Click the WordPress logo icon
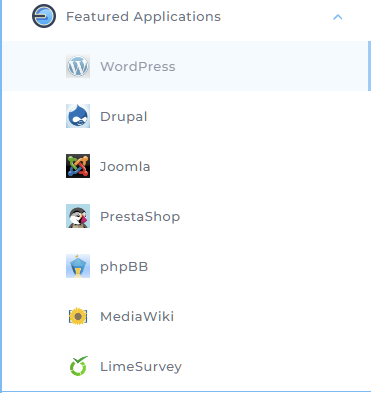 pyautogui.click(x=78, y=66)
